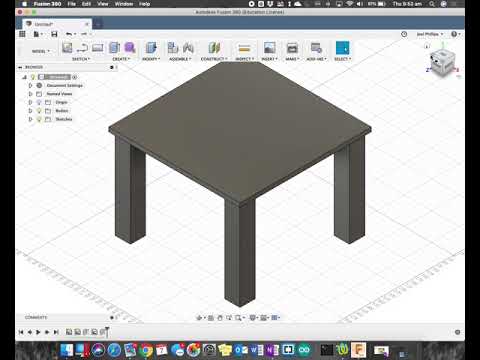This screenshot has height=360, width=480.
Task: Expand the Named Views node
Action: [30, 94]
